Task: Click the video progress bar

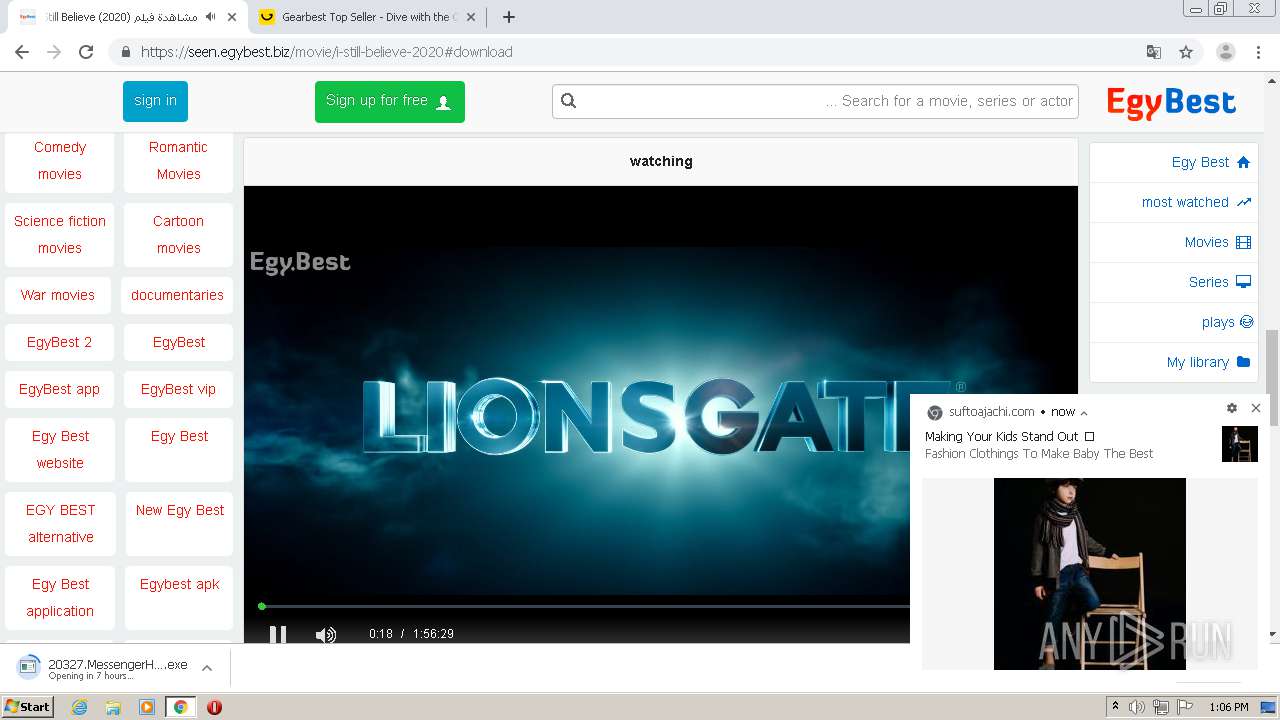Action: point(585,606)
